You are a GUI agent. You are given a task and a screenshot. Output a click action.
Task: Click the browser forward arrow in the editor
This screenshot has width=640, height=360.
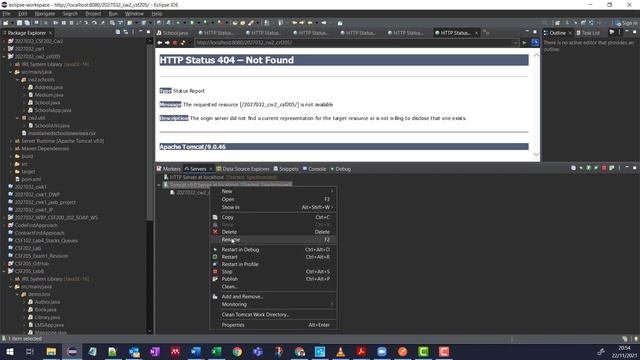(x=167, y=43)
